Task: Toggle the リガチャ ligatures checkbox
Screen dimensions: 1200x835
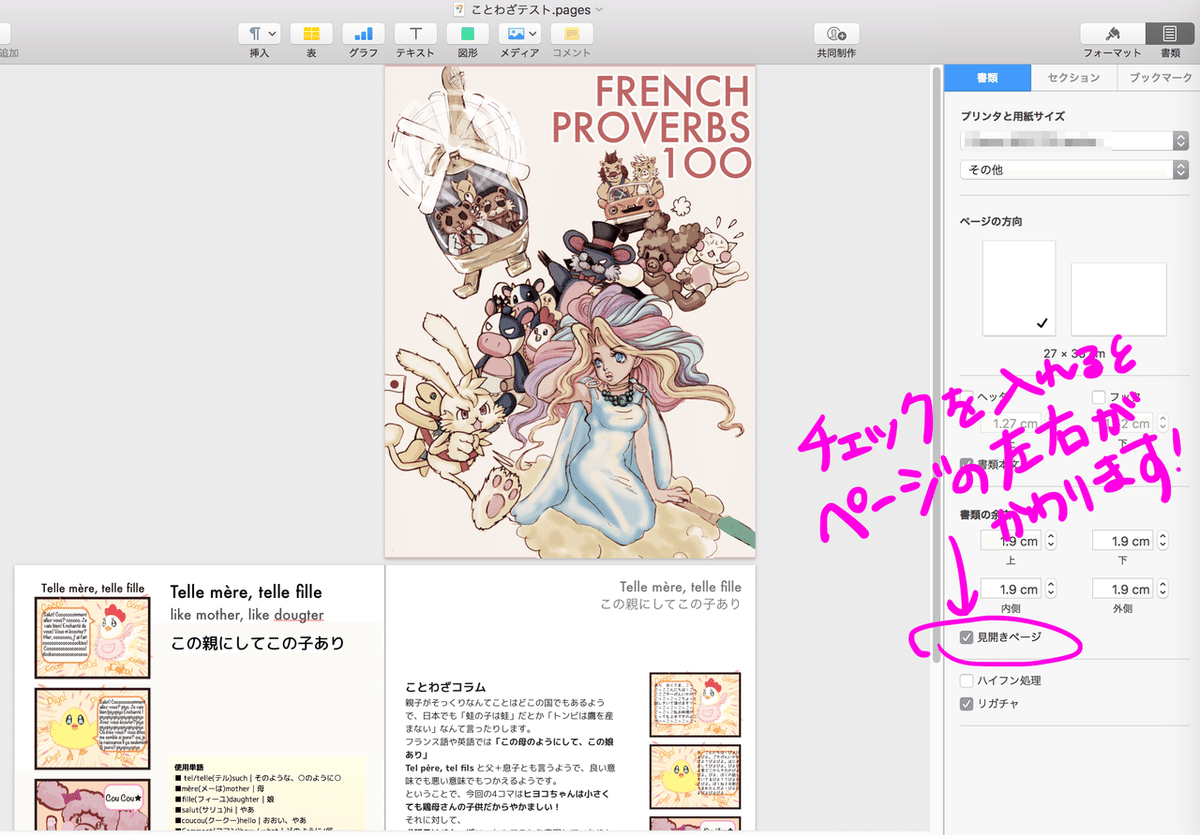Action: (966, 704)
